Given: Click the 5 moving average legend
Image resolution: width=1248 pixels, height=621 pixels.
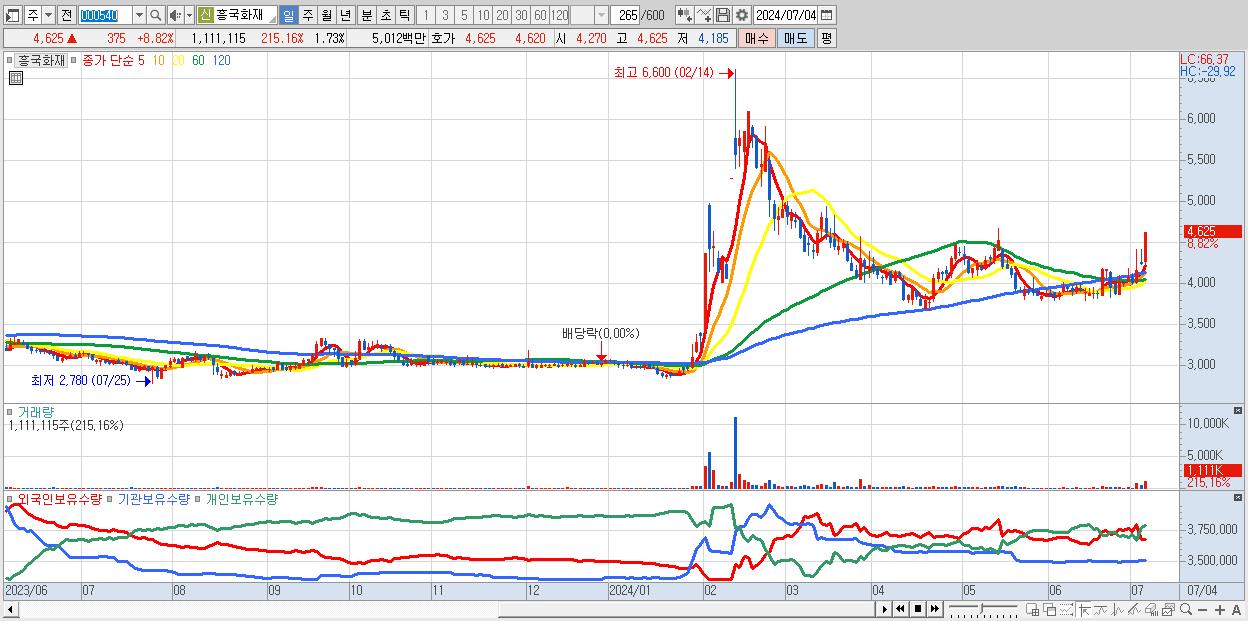Looking at the screenshot, I should (141, 60).
